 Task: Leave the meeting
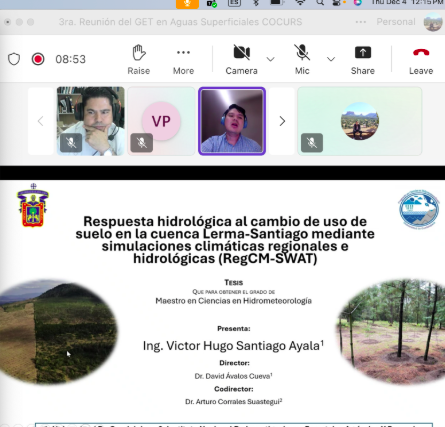[x=421, y=60]
